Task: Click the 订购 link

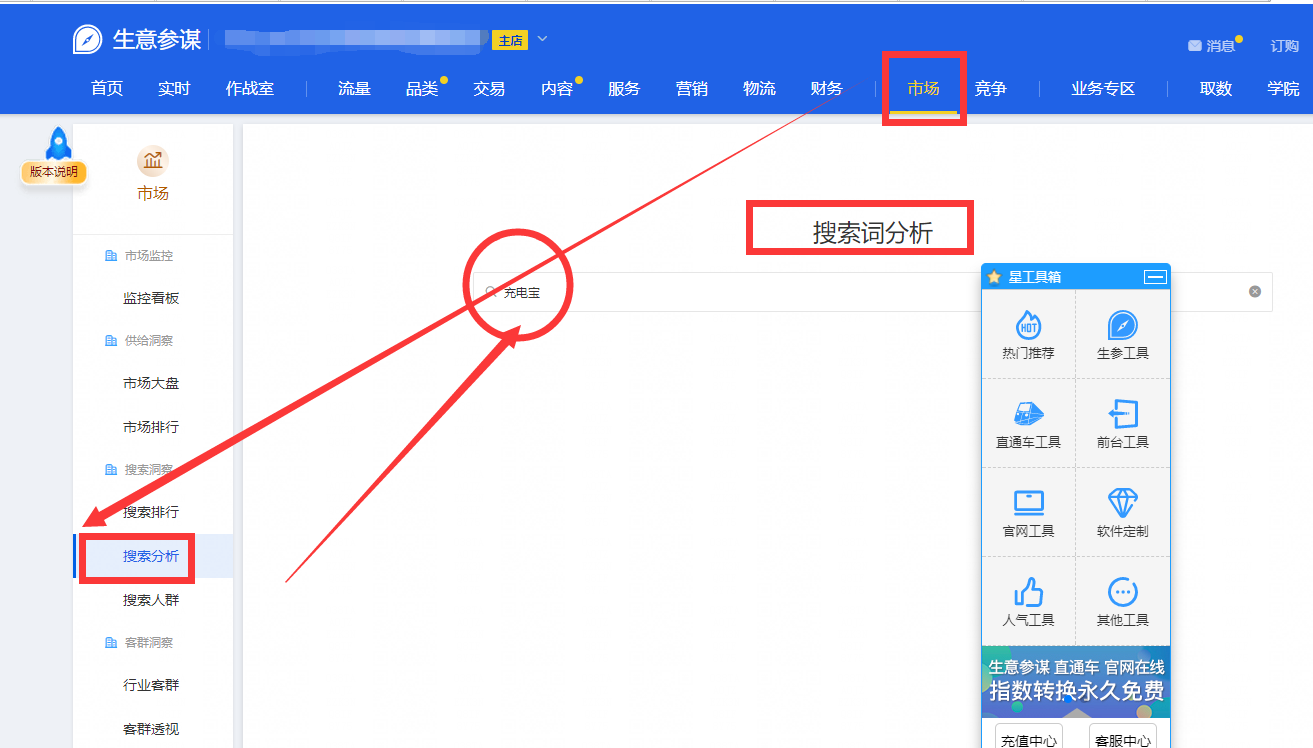Action: (1285, 46)
